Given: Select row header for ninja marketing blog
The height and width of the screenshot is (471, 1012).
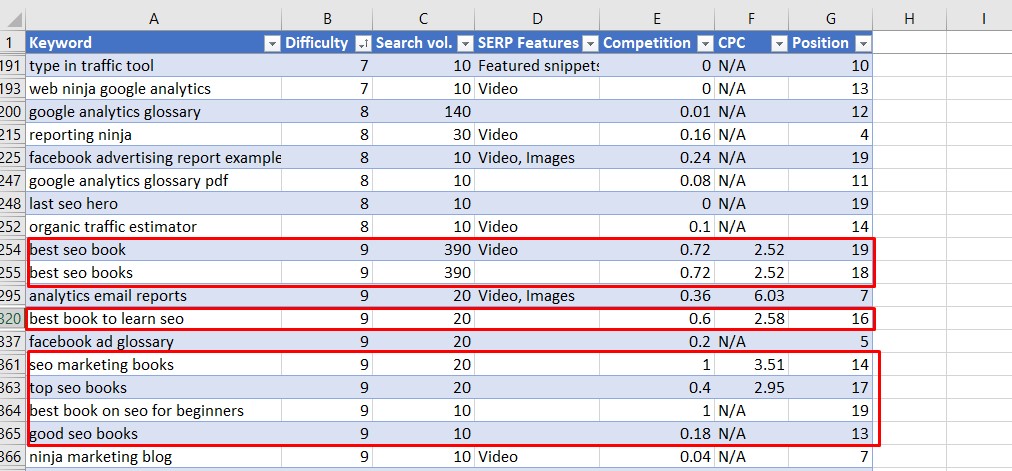Looking at the screenshot, I should click(12, 457).
